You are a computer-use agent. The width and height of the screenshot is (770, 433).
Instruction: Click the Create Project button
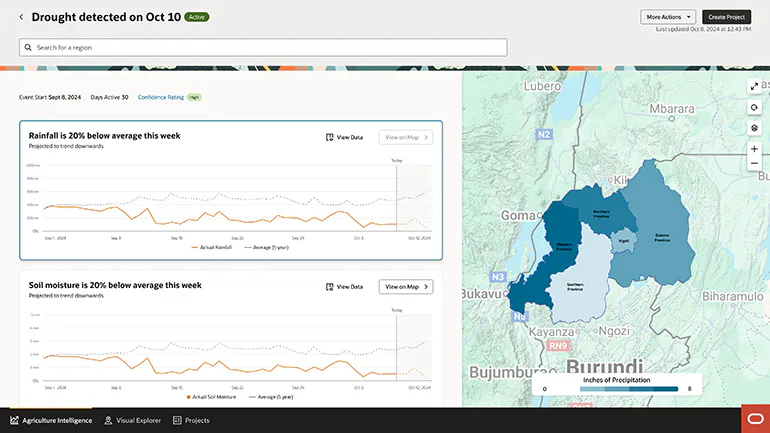click(x=726, y=17)
